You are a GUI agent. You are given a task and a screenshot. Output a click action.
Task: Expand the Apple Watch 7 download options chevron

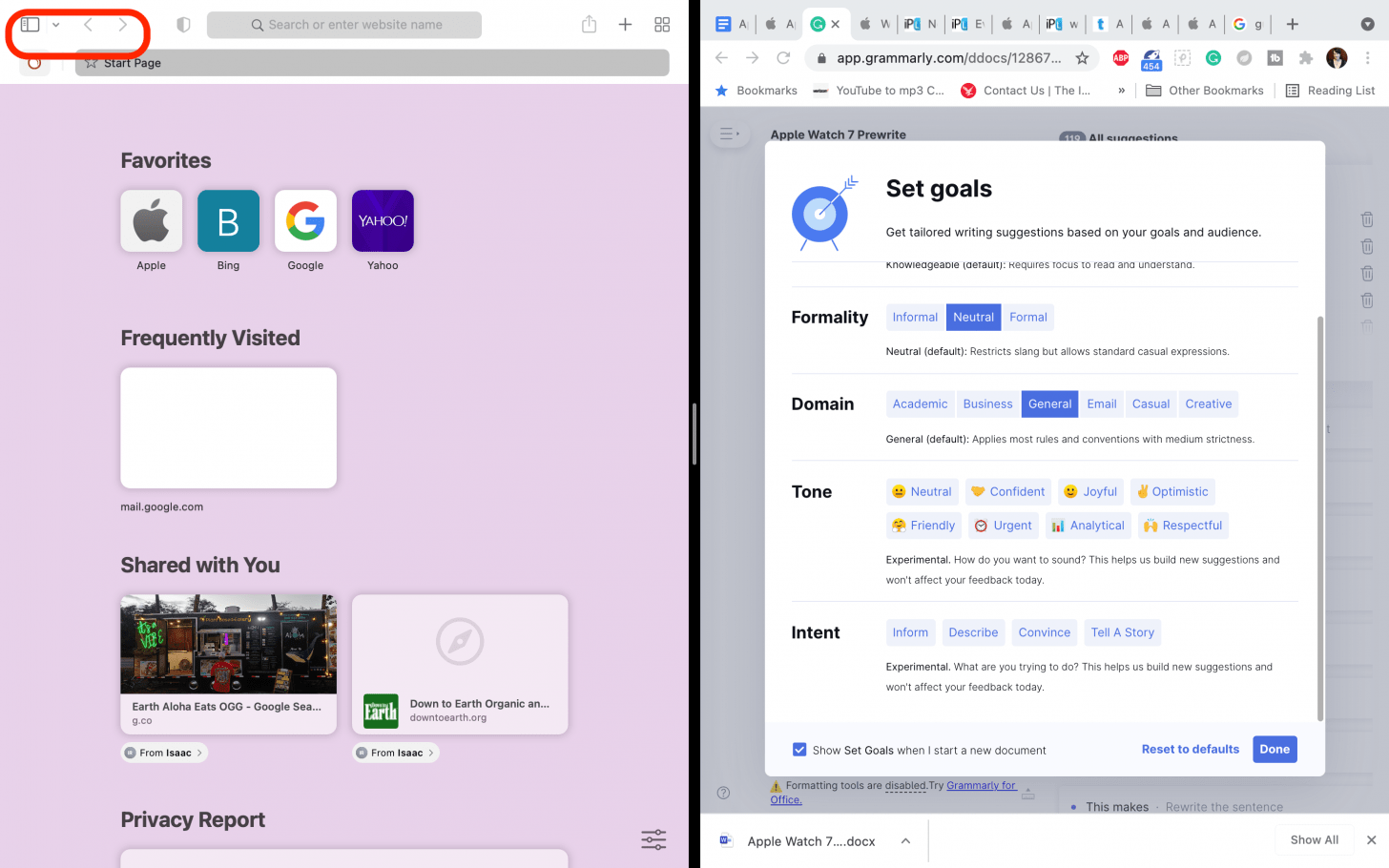coord(905,841)
